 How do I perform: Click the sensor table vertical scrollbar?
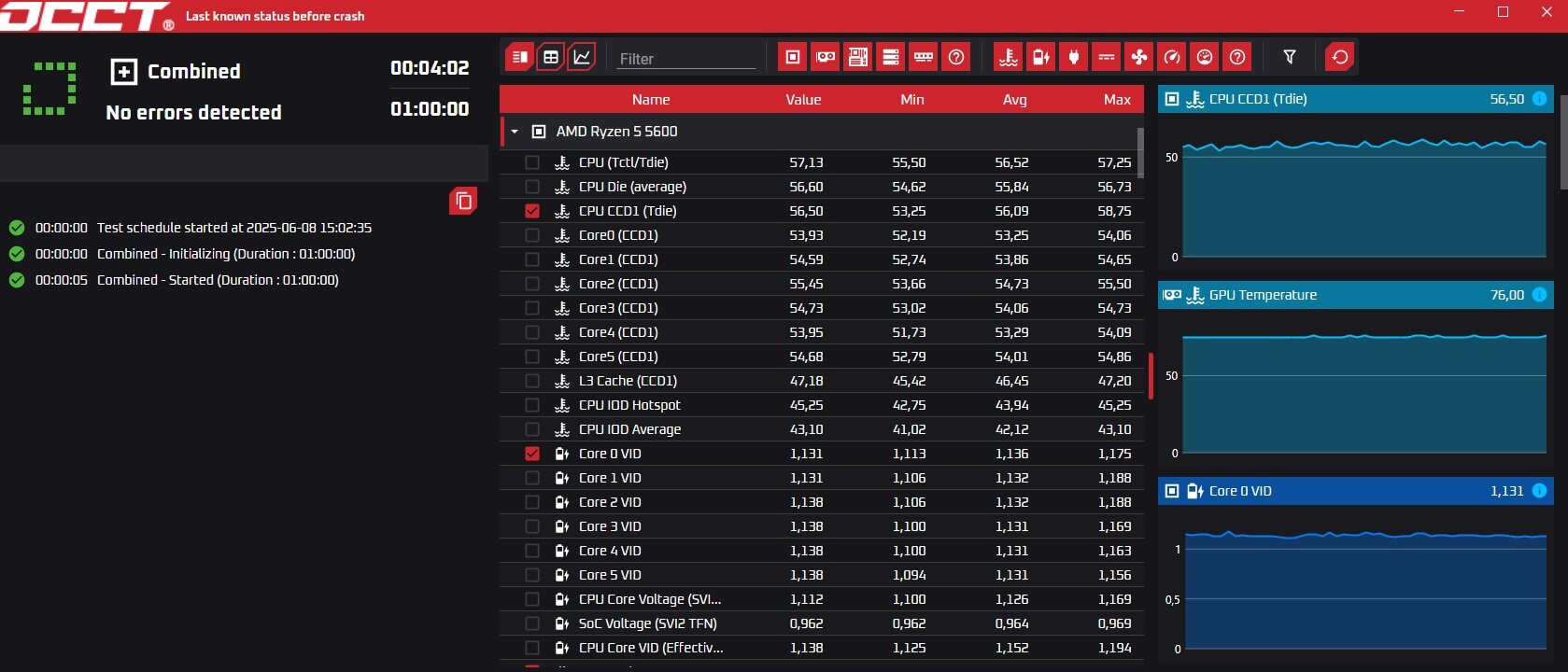tap(1140, 153)
